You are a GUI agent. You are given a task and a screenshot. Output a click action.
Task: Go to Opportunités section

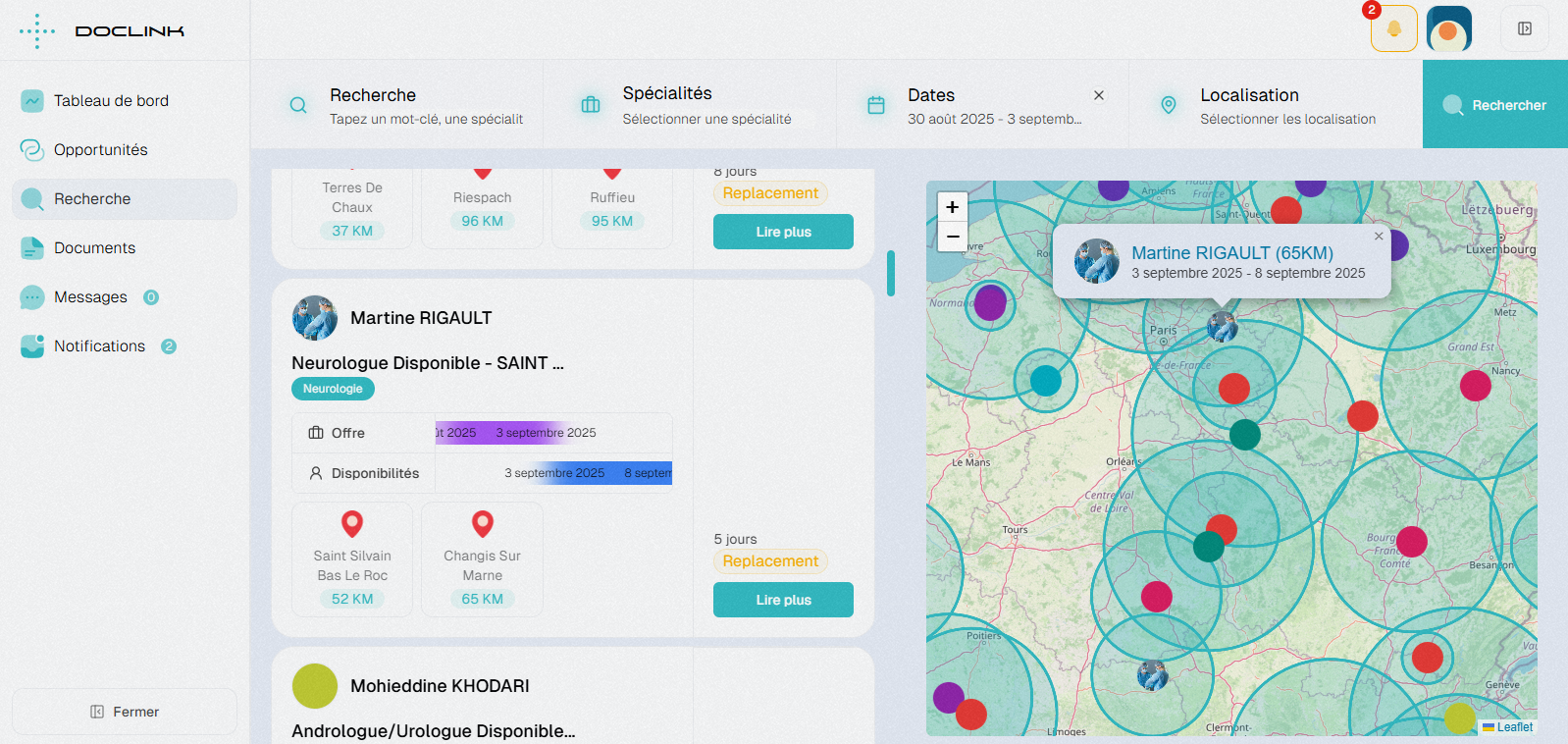(125, 149)
